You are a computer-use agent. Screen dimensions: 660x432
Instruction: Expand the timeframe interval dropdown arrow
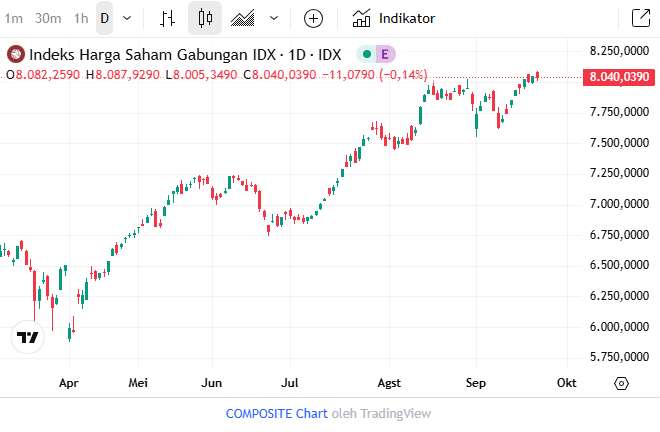click(126, 18)
